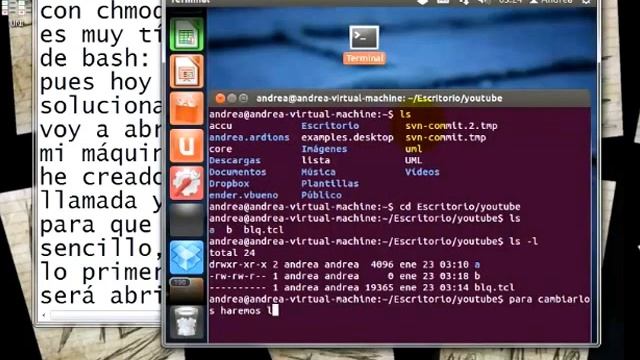
Task: Click the terminal title bar text
Action: pos(379,98)
